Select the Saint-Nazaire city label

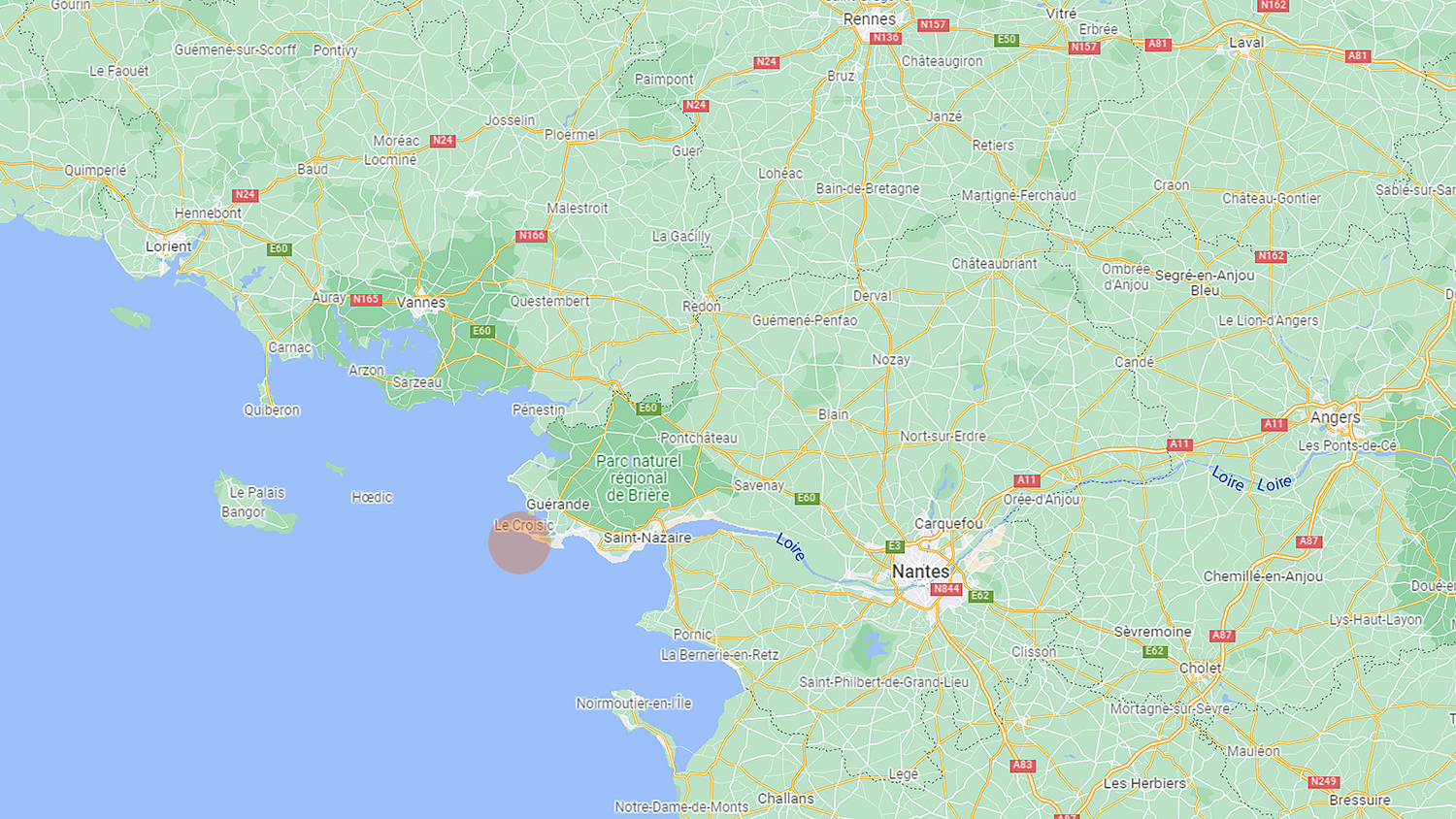pos(647,538)
